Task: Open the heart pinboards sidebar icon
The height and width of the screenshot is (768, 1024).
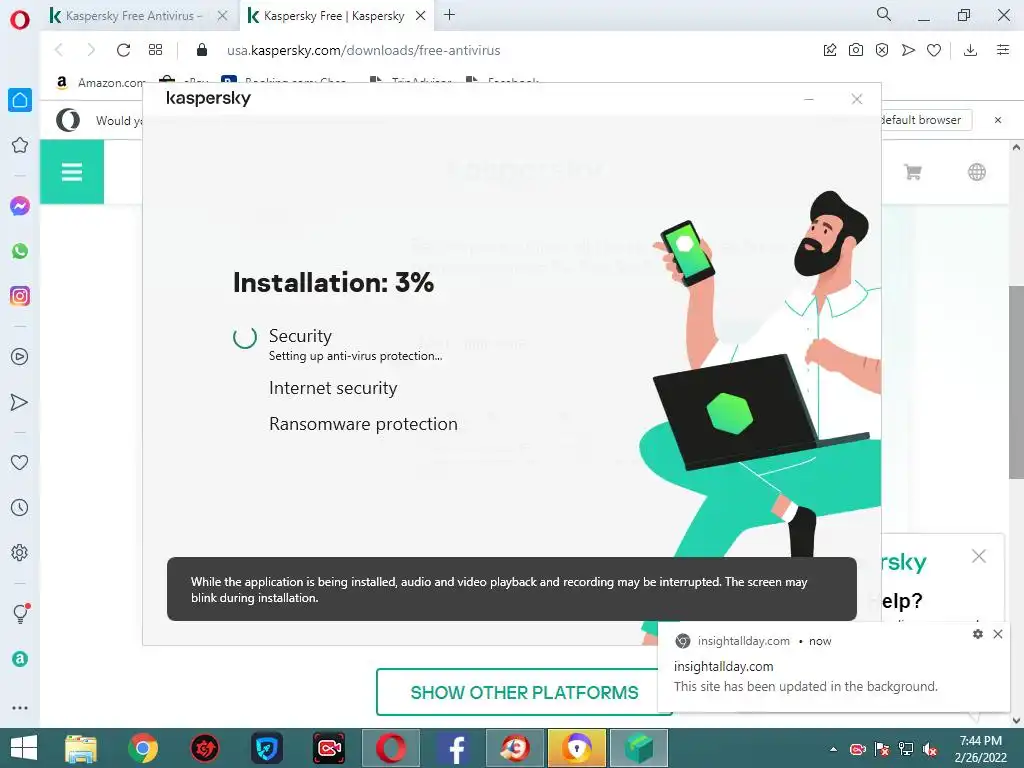Action: pyautogui.click(x=20, y=462)
